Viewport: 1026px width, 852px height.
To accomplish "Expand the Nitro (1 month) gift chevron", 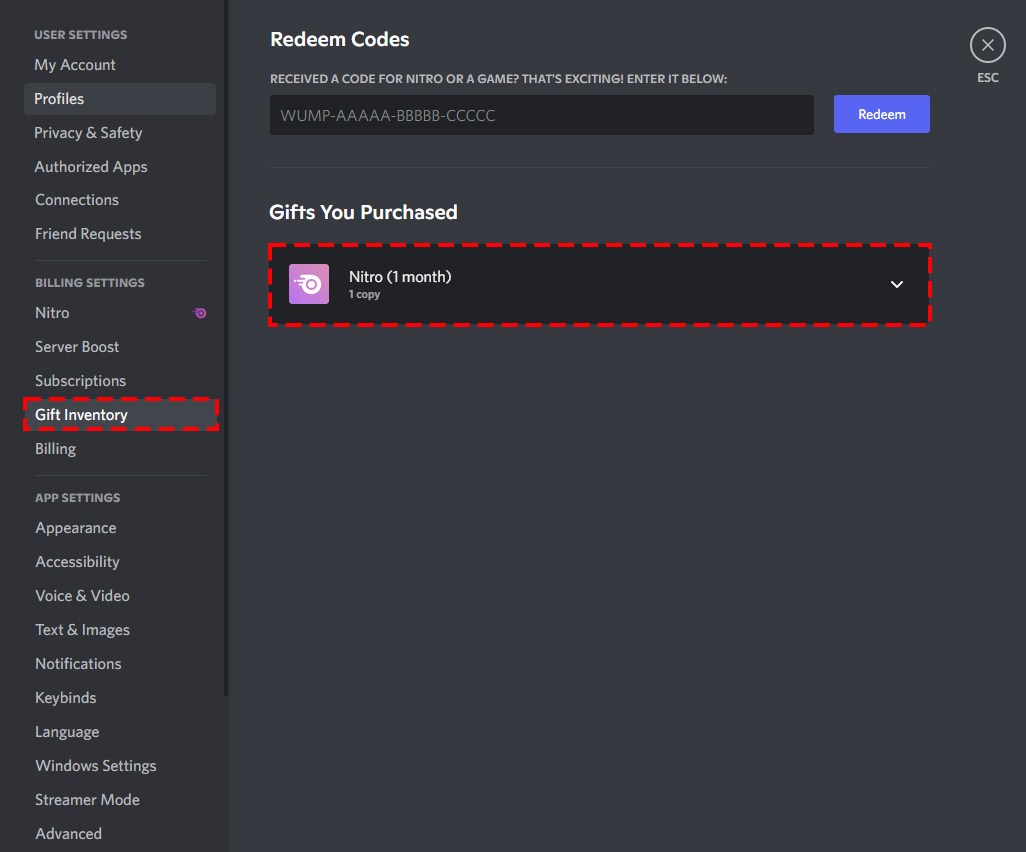I will tap(897, 284).
